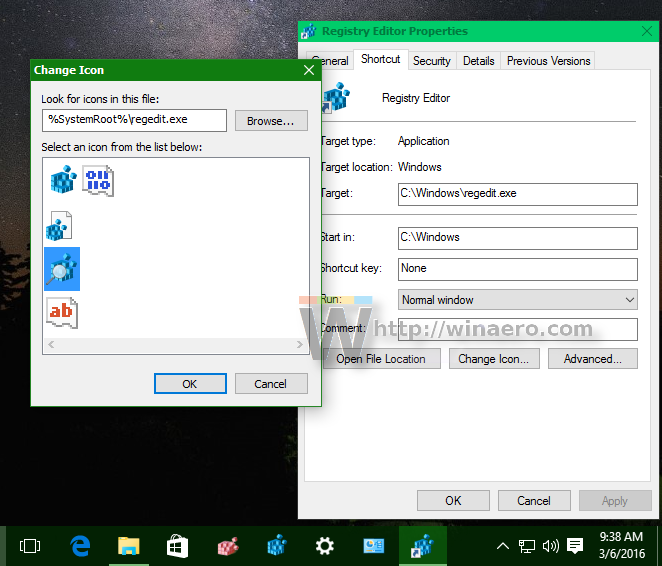The image size is (662, 566).
Task: Open the red cubes app on taskbar
Action: click(x=228, y=546)
